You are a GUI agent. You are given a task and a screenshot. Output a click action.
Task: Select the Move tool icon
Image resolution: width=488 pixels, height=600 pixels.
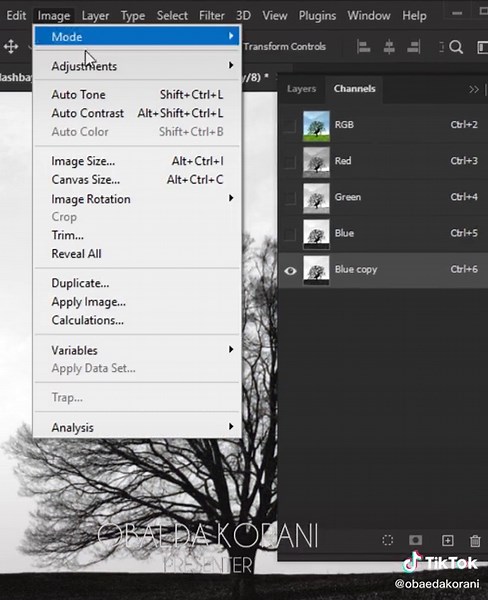(11, 47)
